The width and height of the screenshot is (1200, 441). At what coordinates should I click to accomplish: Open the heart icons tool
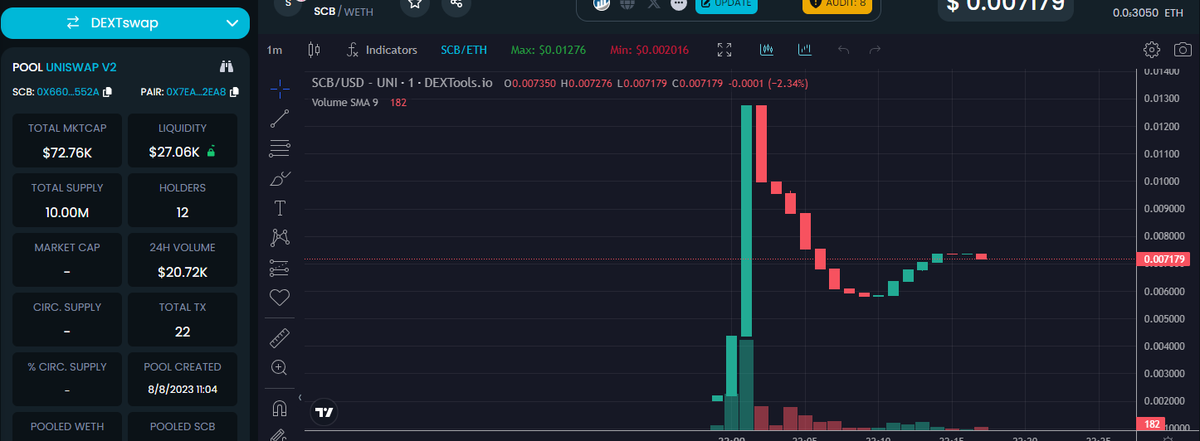[x=280, y=297]
